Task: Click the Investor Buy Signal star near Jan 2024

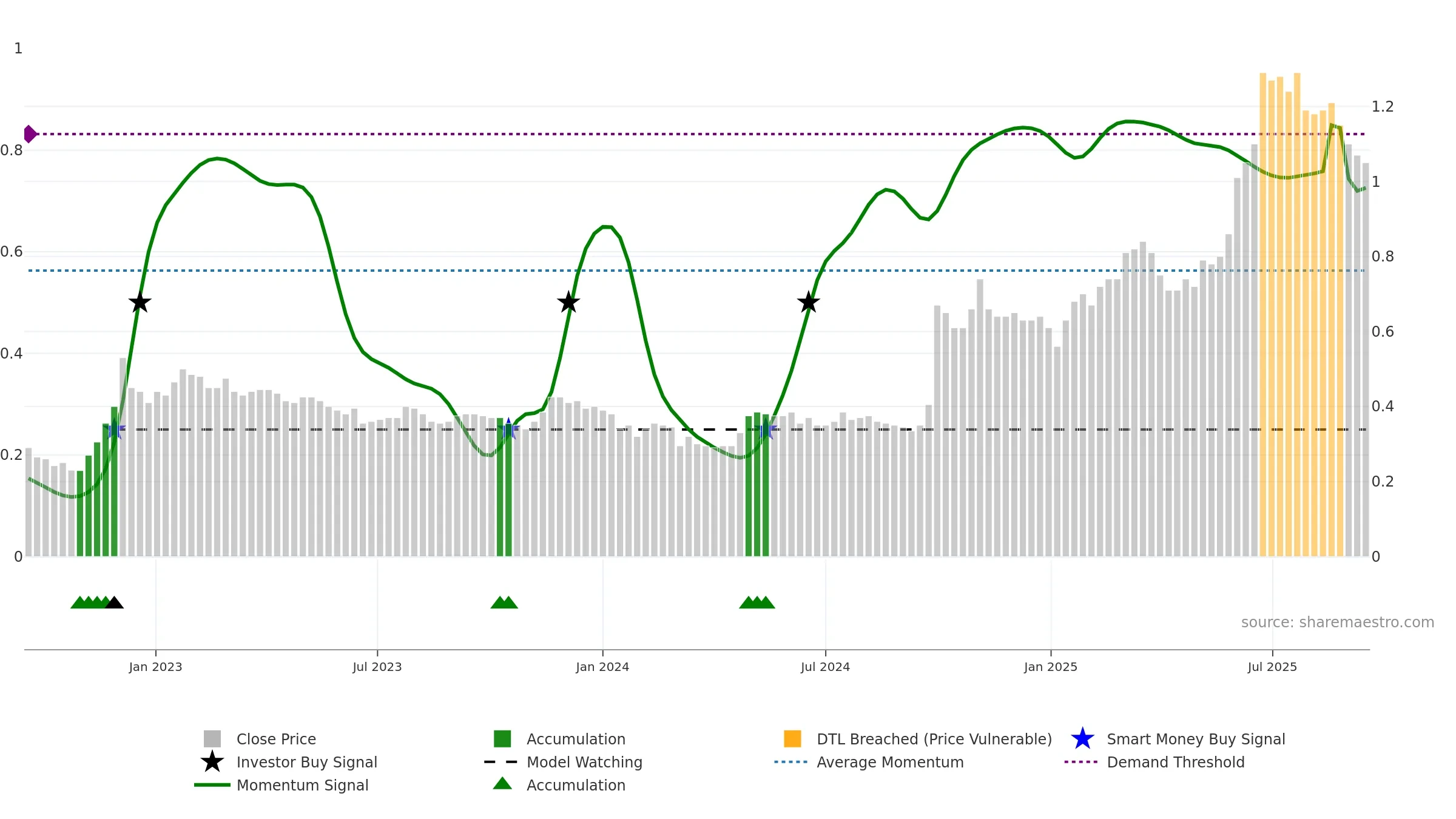Action: pos(568,302)
